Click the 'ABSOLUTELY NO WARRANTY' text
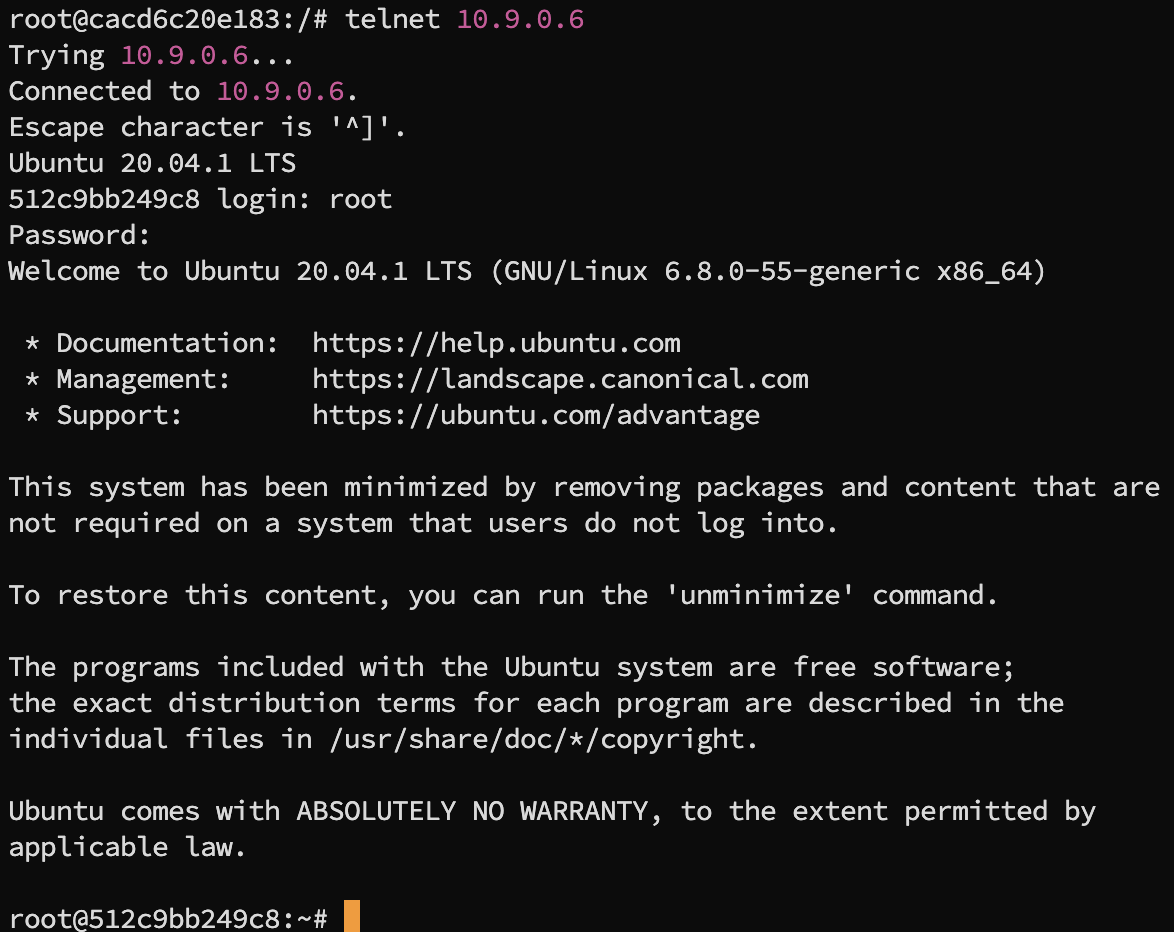 tap(472, 811)
